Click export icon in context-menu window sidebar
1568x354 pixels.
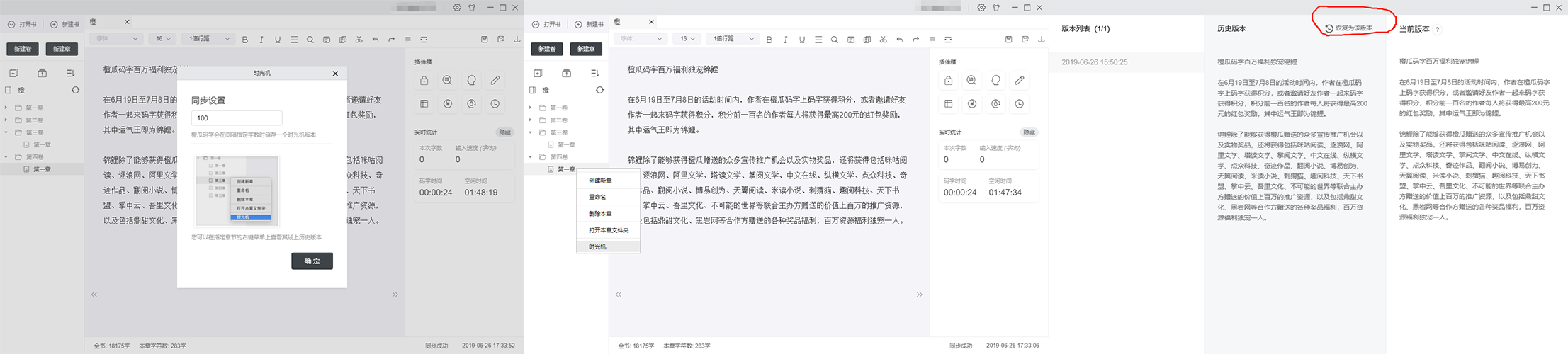(x=566, y=73)
